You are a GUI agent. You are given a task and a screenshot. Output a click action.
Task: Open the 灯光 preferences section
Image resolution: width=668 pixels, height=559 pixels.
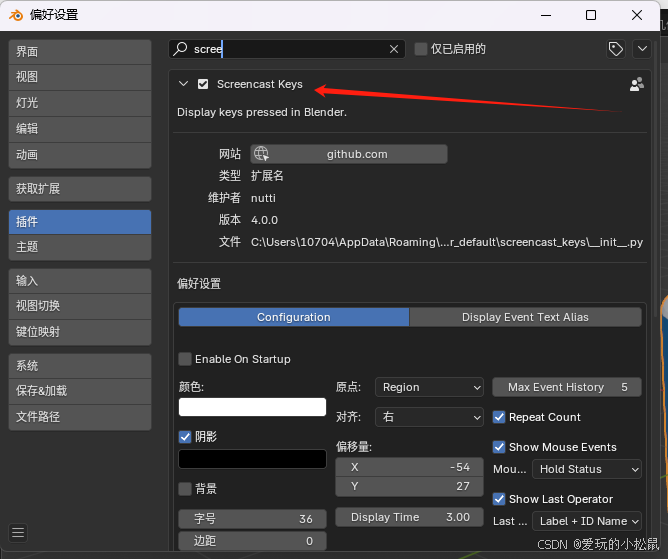click(80, 103)
